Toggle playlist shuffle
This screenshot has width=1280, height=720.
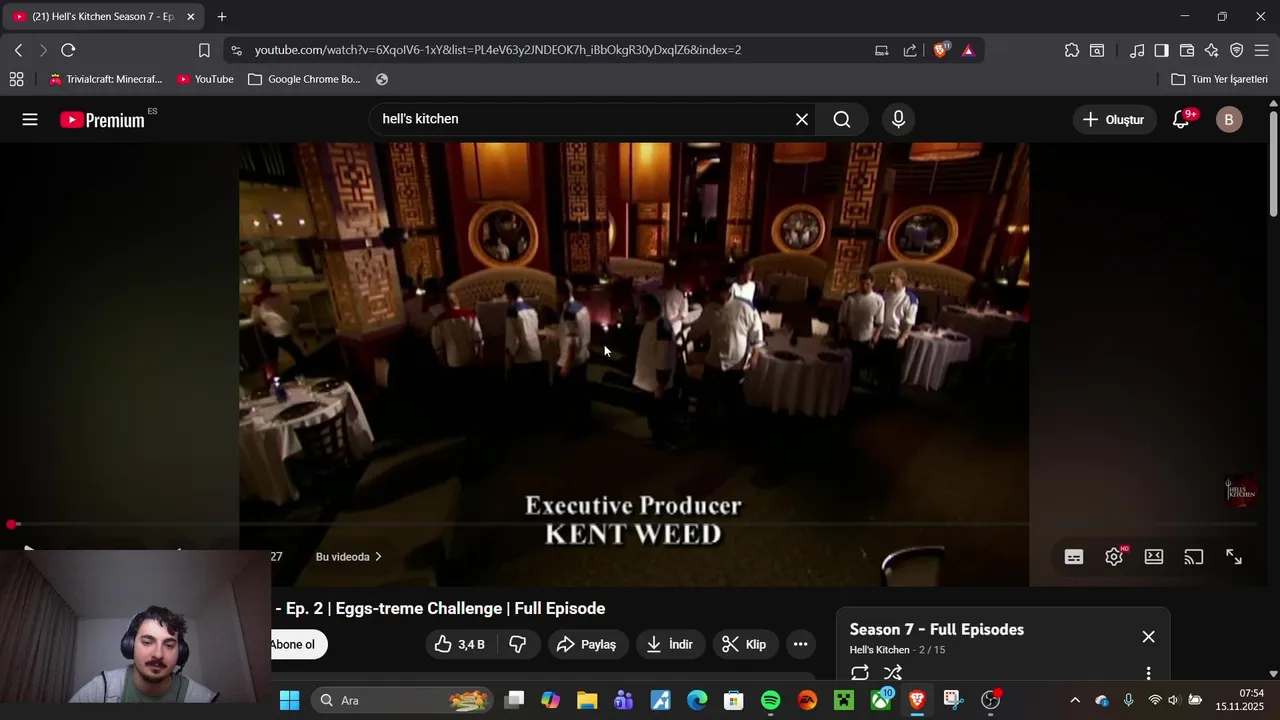point(893,673)
